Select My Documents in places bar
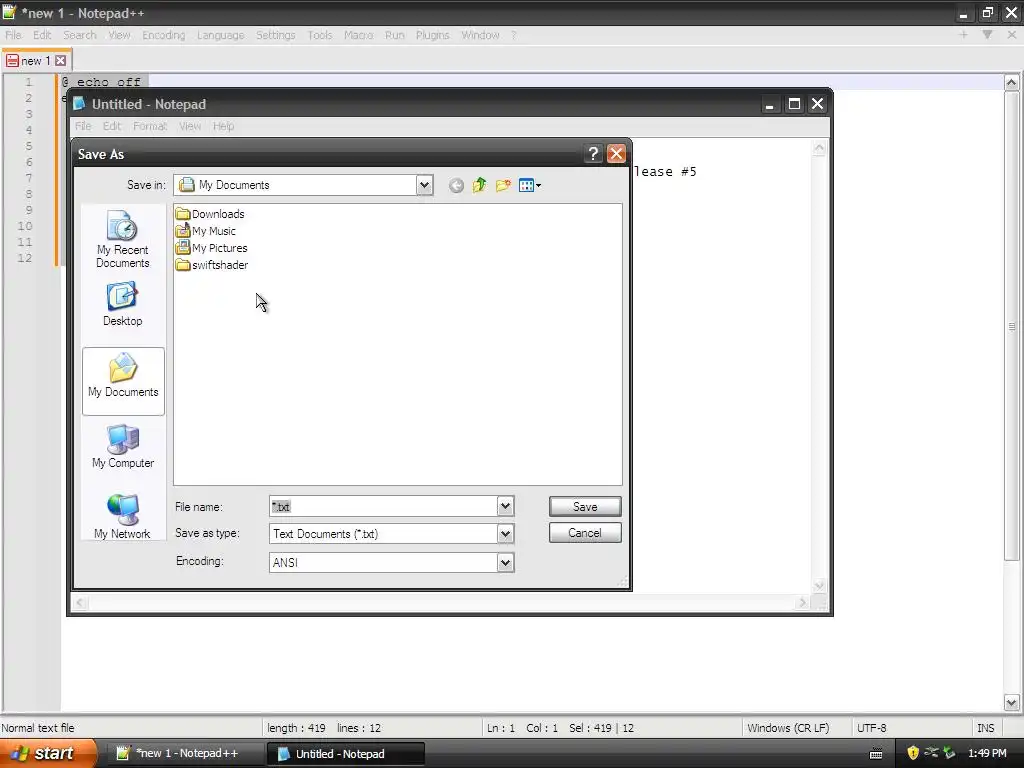Viewport: 1024px width, 768px height. pos(123,381)
